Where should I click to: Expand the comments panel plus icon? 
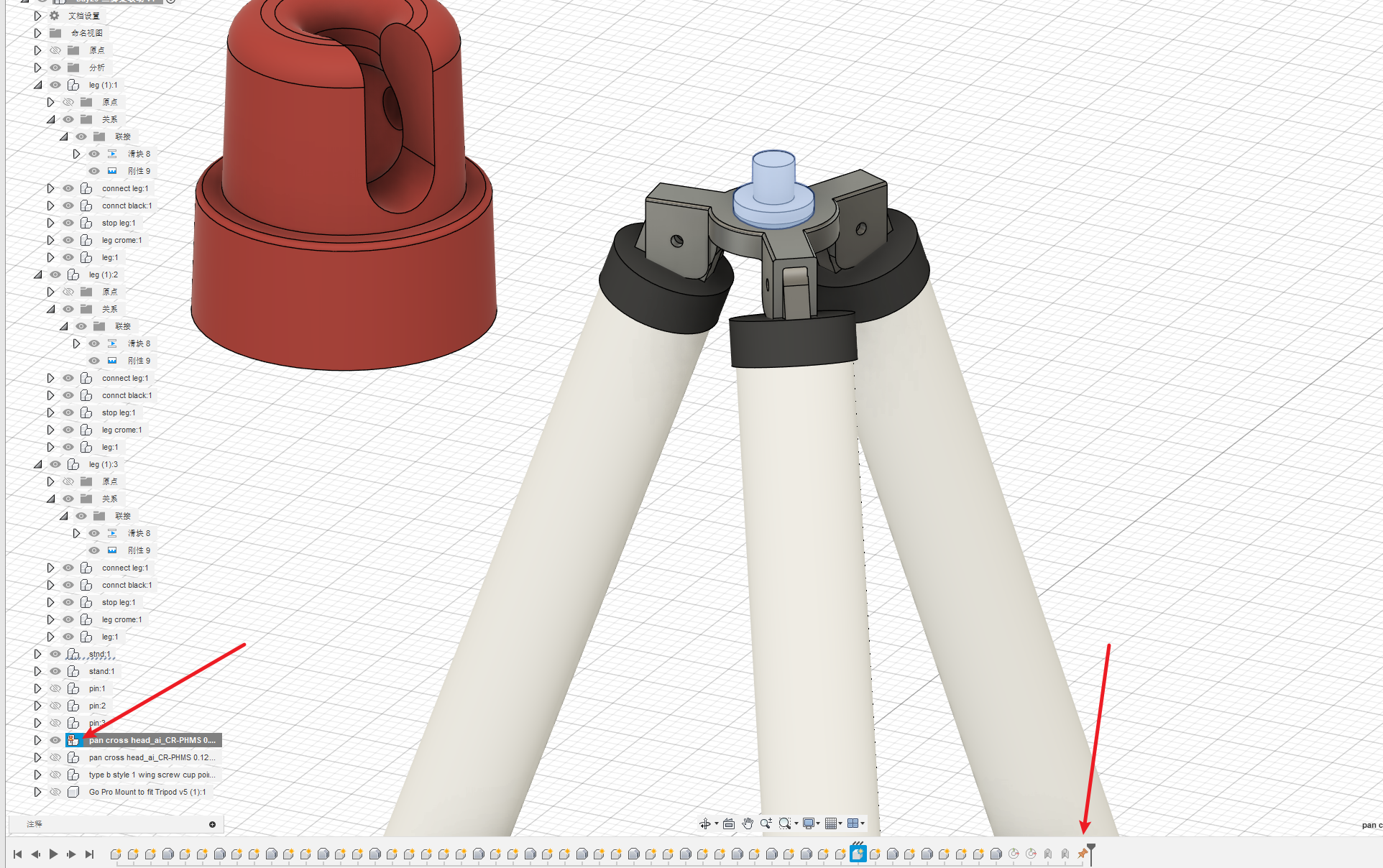click(x=212, y=824)
